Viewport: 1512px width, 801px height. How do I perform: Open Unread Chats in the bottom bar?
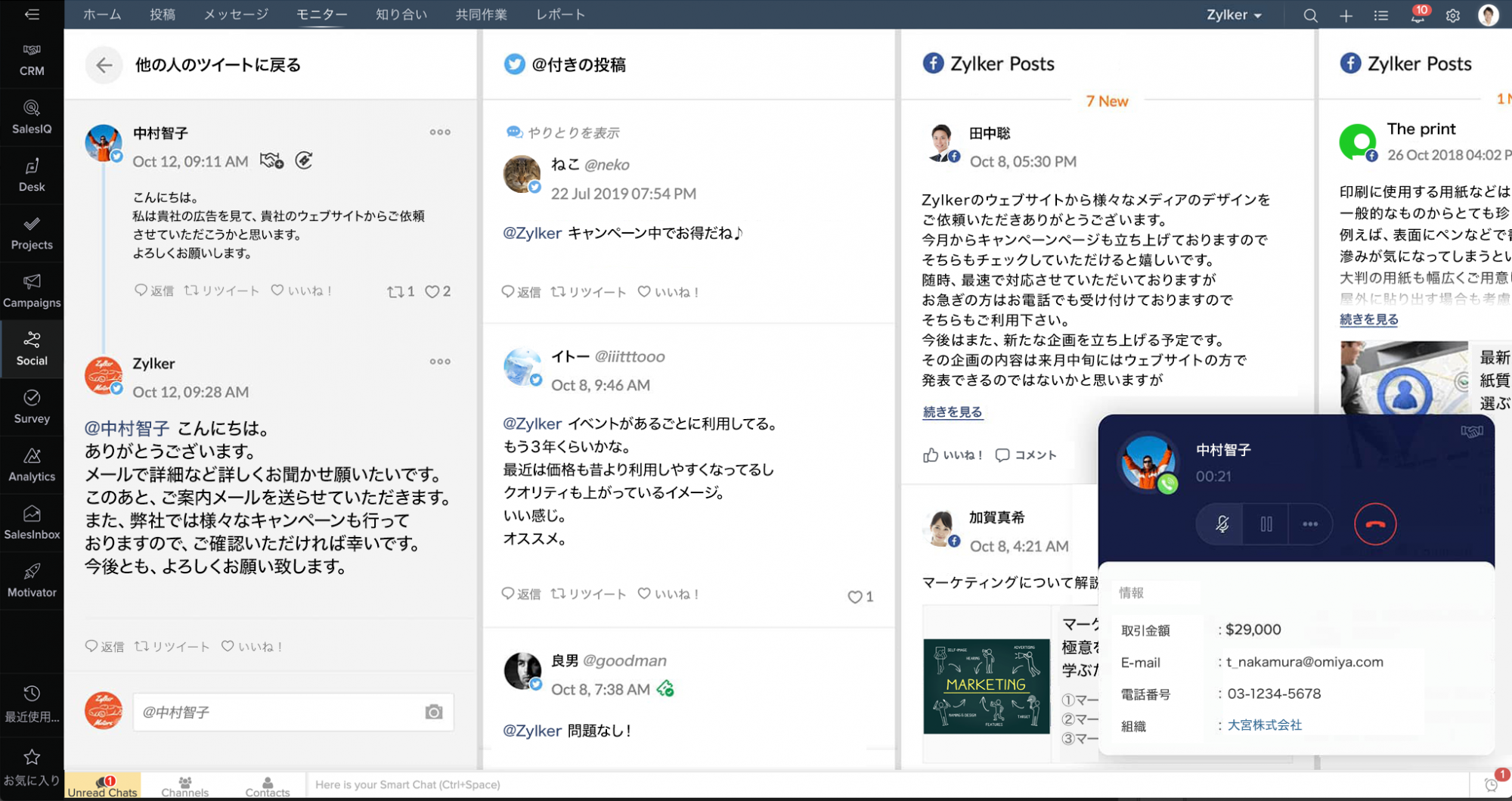103,786
